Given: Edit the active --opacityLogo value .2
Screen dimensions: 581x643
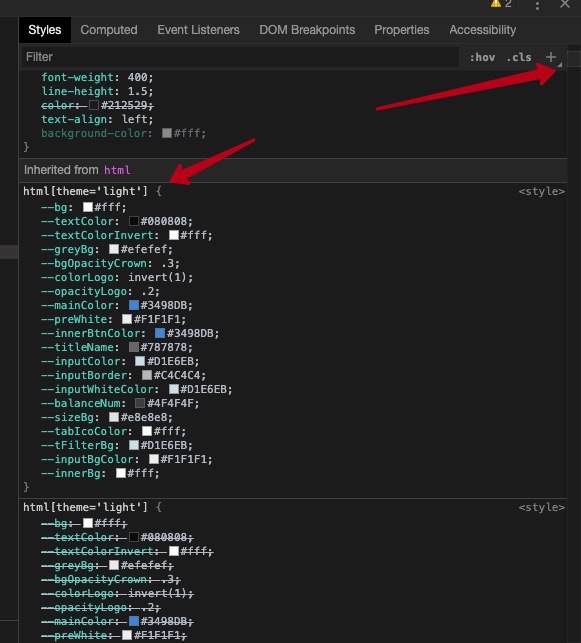Looking at the screenshot, I should click(x=148, y=291).
